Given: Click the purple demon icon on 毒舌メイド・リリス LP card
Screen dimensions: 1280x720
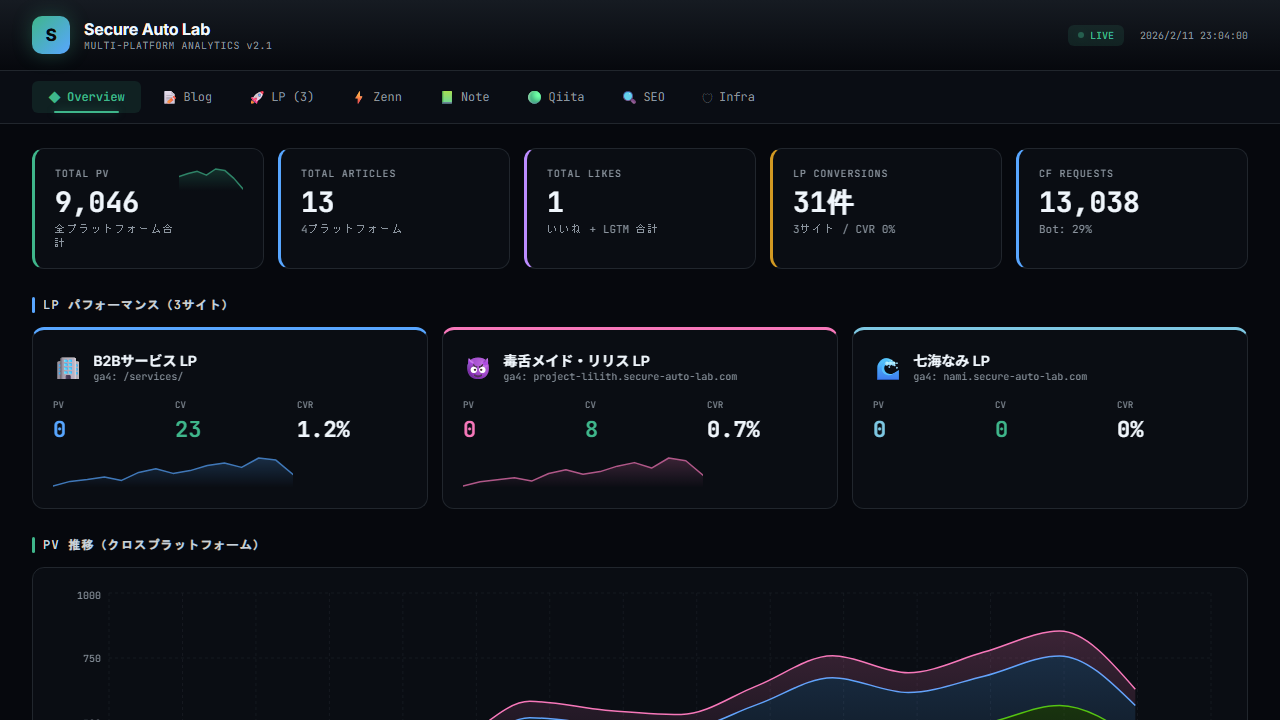Looking at the screenshot, I should [477, 368].
